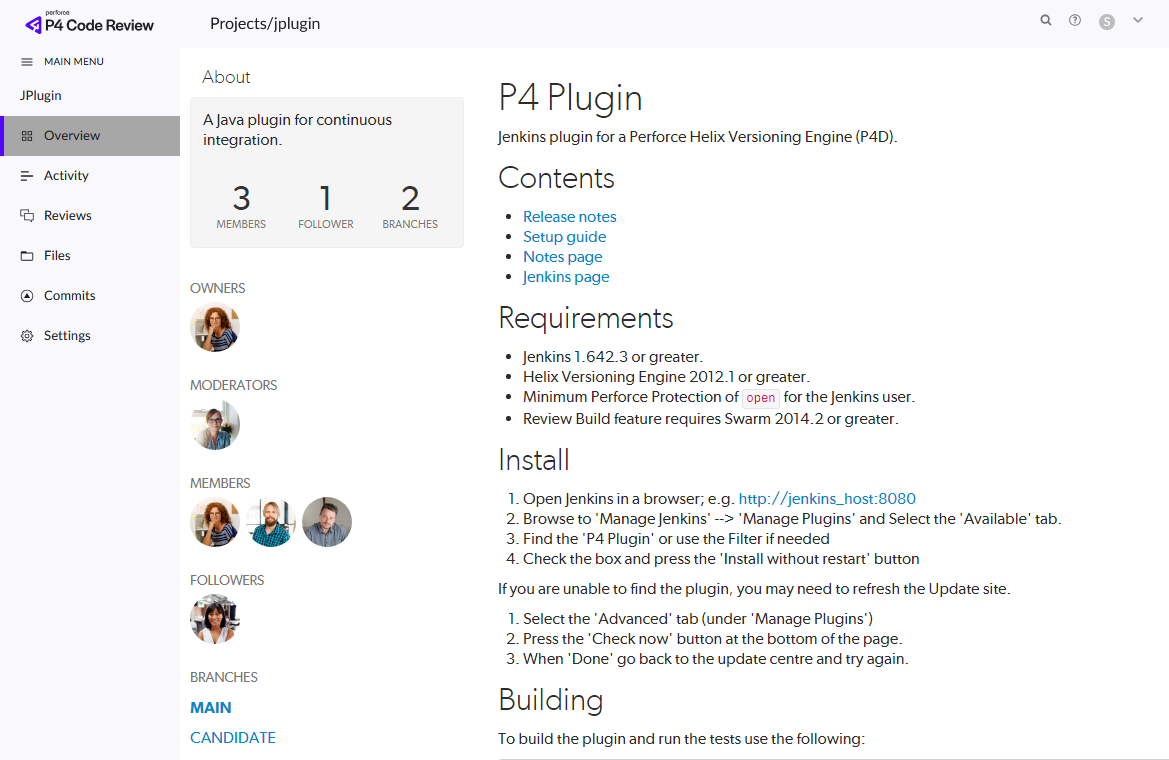Click the S user avatar in the header
Viewport: 1169px width, 760px height.
tap(1106, 20)
